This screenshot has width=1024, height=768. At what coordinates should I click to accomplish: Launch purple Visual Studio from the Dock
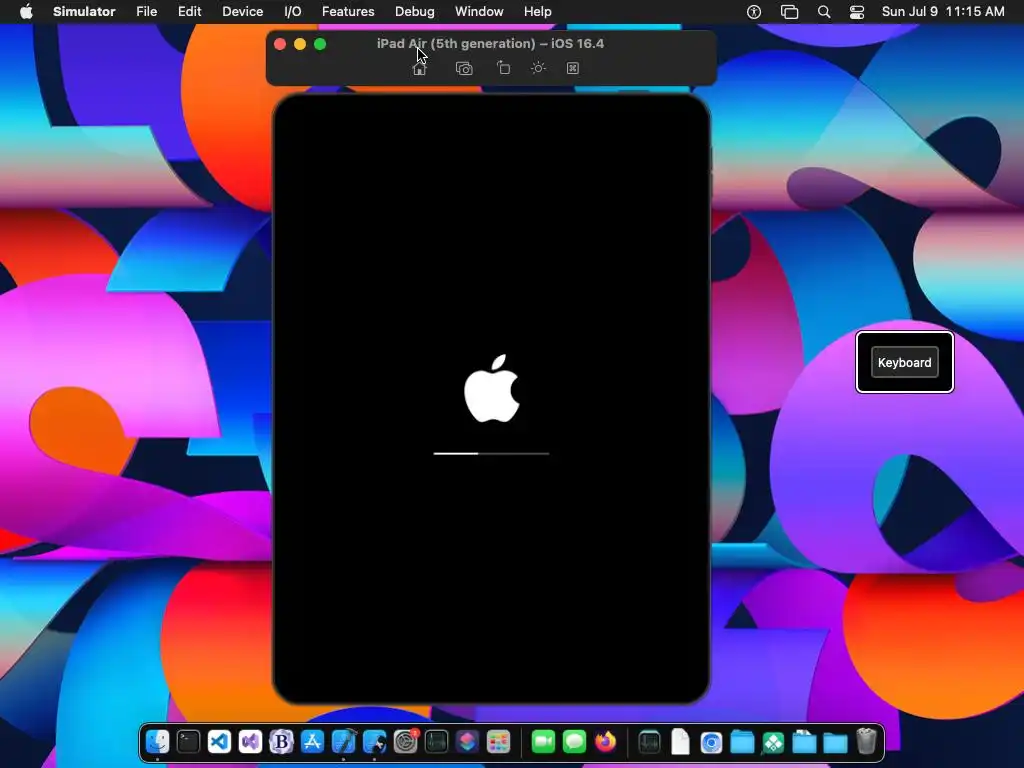pos(250,742)
